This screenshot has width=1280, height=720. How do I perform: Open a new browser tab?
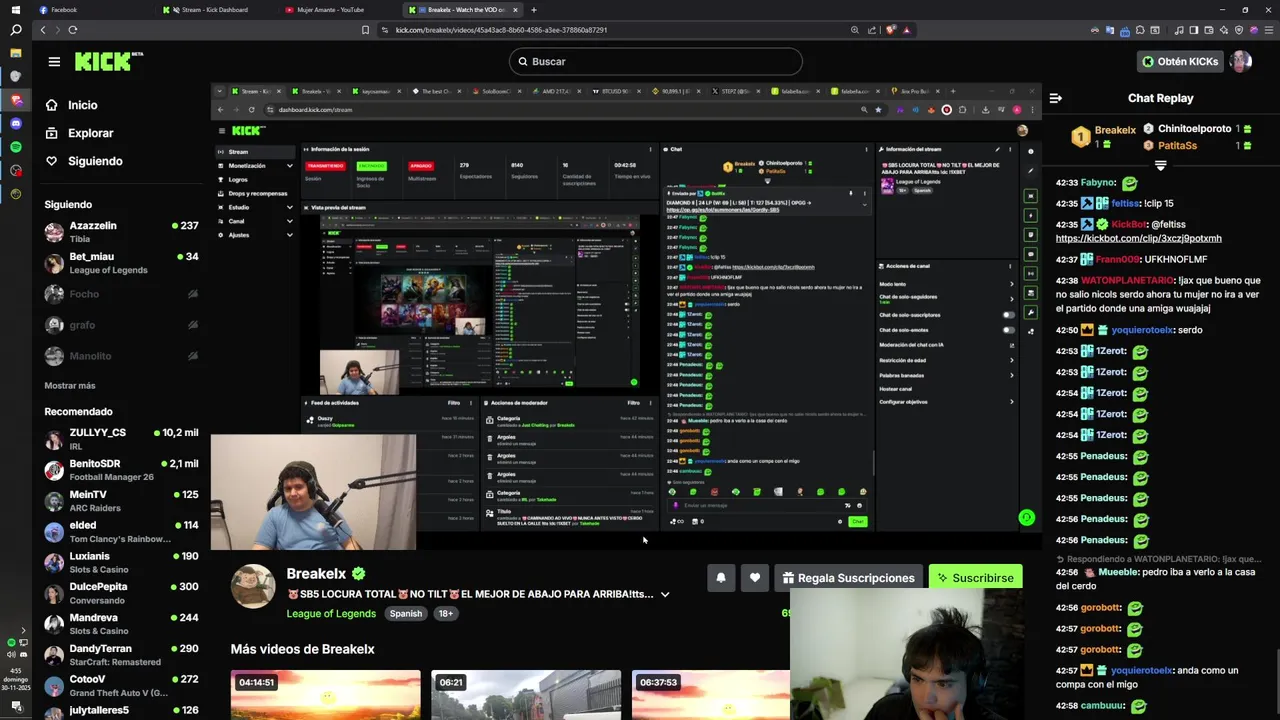point(534,10)
